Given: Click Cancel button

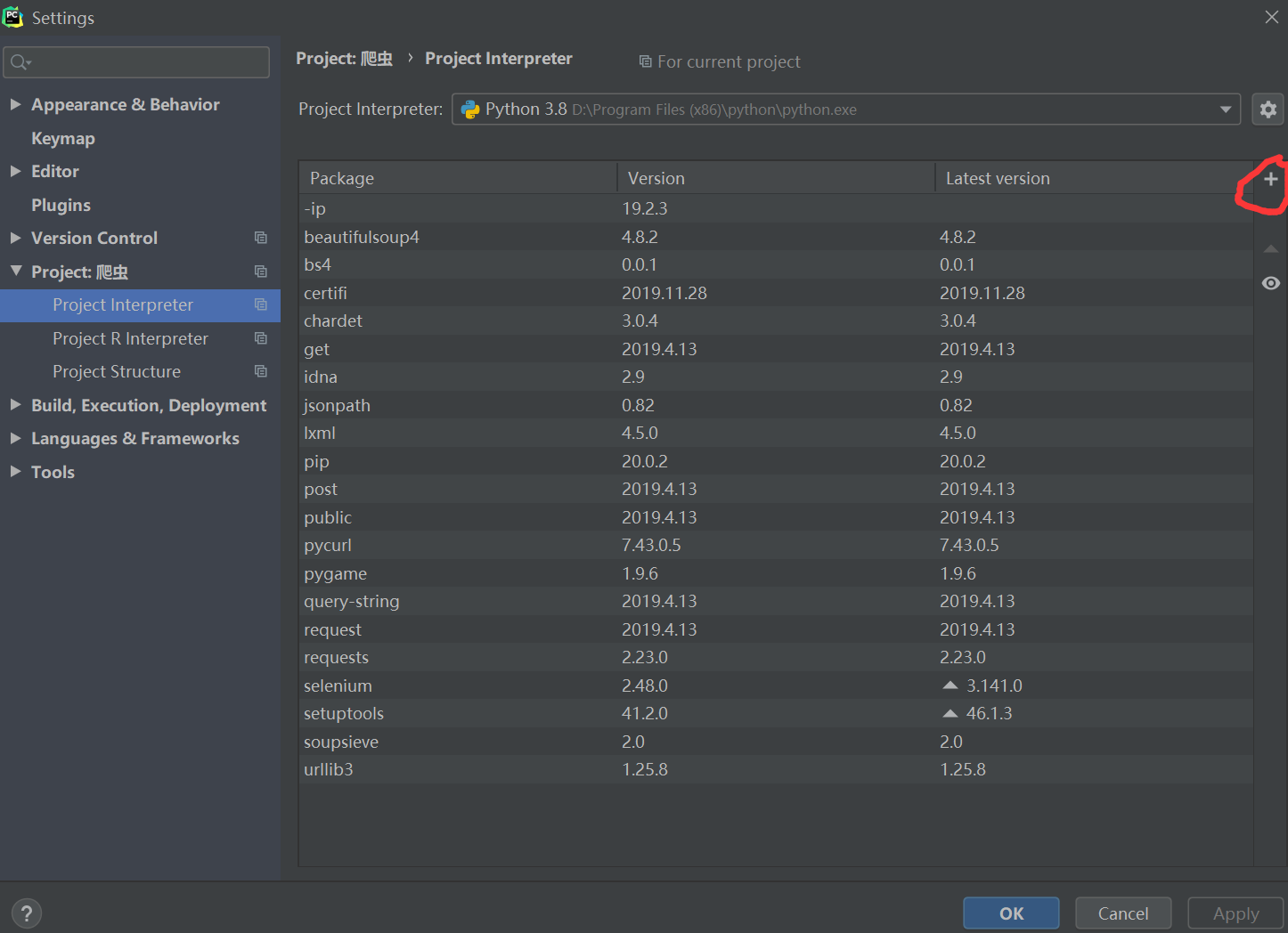Looking at the screenshot, I should point(1123,913).
